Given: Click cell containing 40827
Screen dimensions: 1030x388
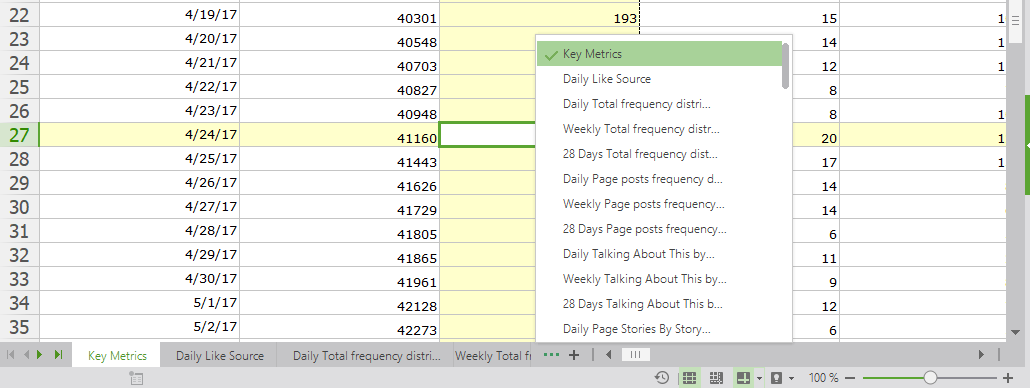Looking at the screenshot, I should click(x=340, y=87).
